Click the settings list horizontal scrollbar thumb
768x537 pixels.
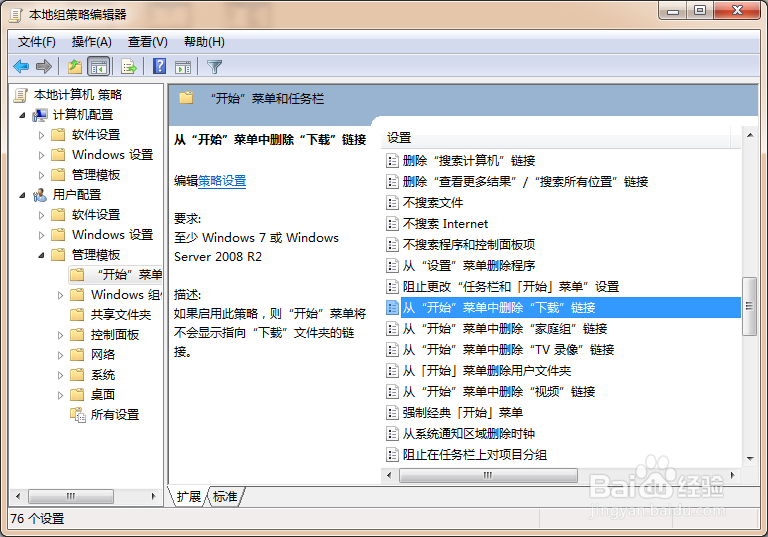tap(488, 475)
